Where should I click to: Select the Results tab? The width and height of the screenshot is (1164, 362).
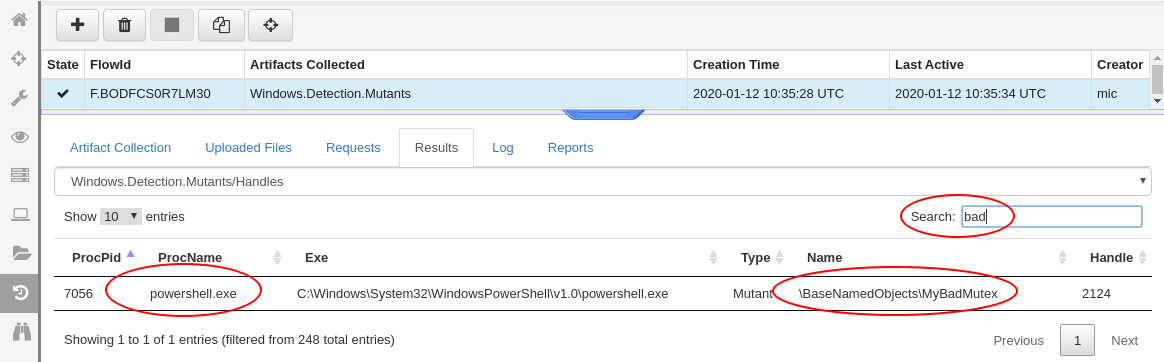click(436, 148)
